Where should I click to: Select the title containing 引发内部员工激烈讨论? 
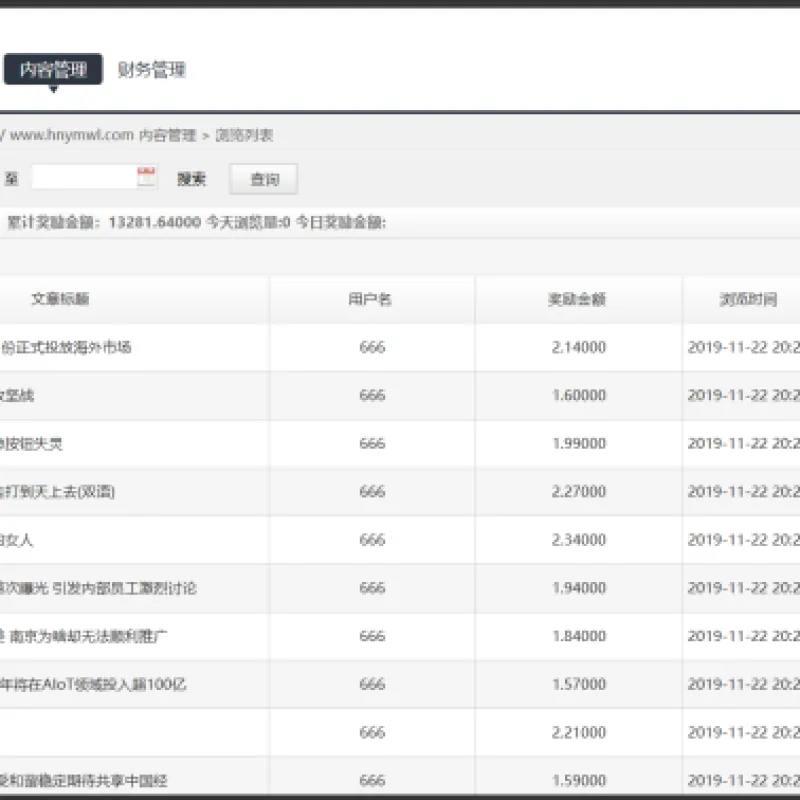tap(98, 588)
